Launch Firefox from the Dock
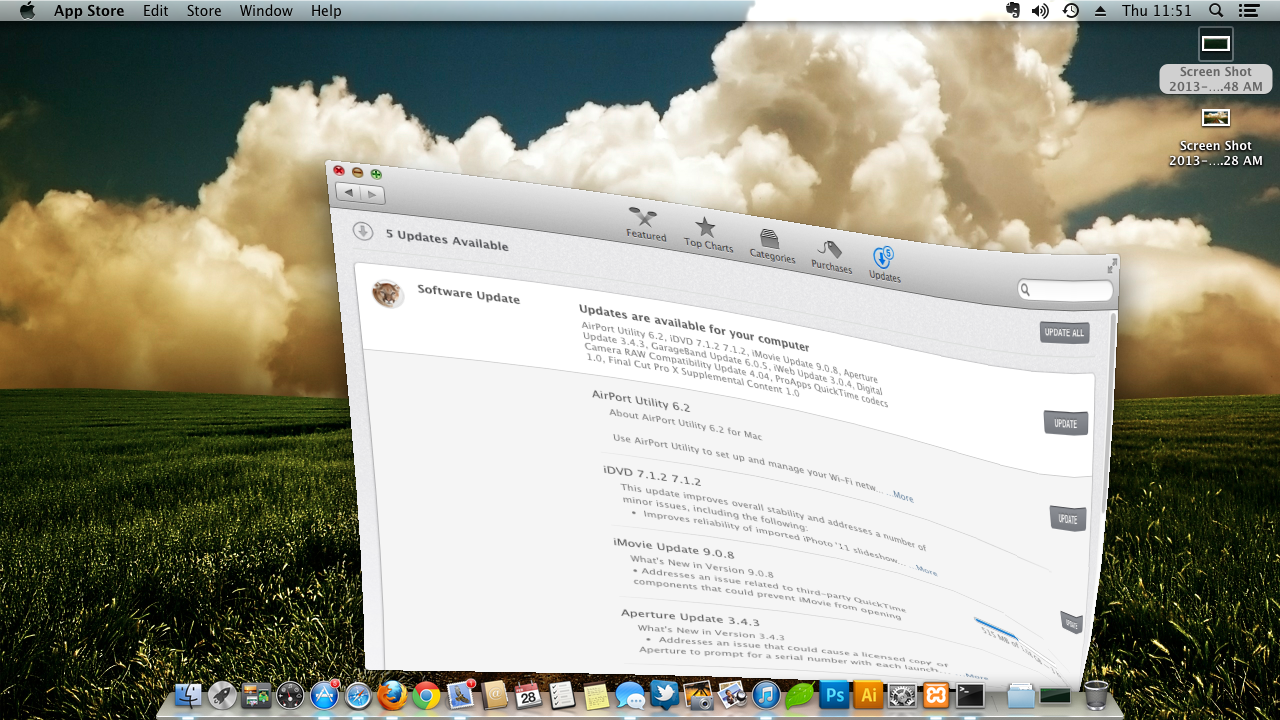Screen dimensions: 1280x720 tap(393, 695)
